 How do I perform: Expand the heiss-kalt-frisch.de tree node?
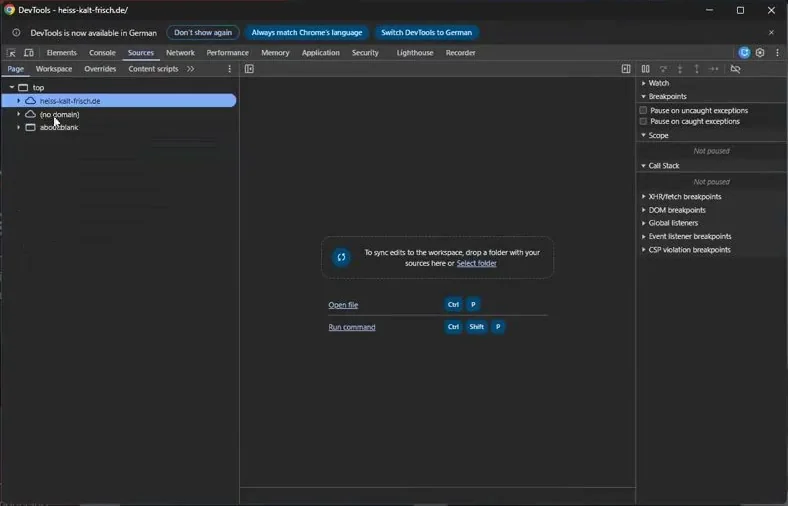19,101
